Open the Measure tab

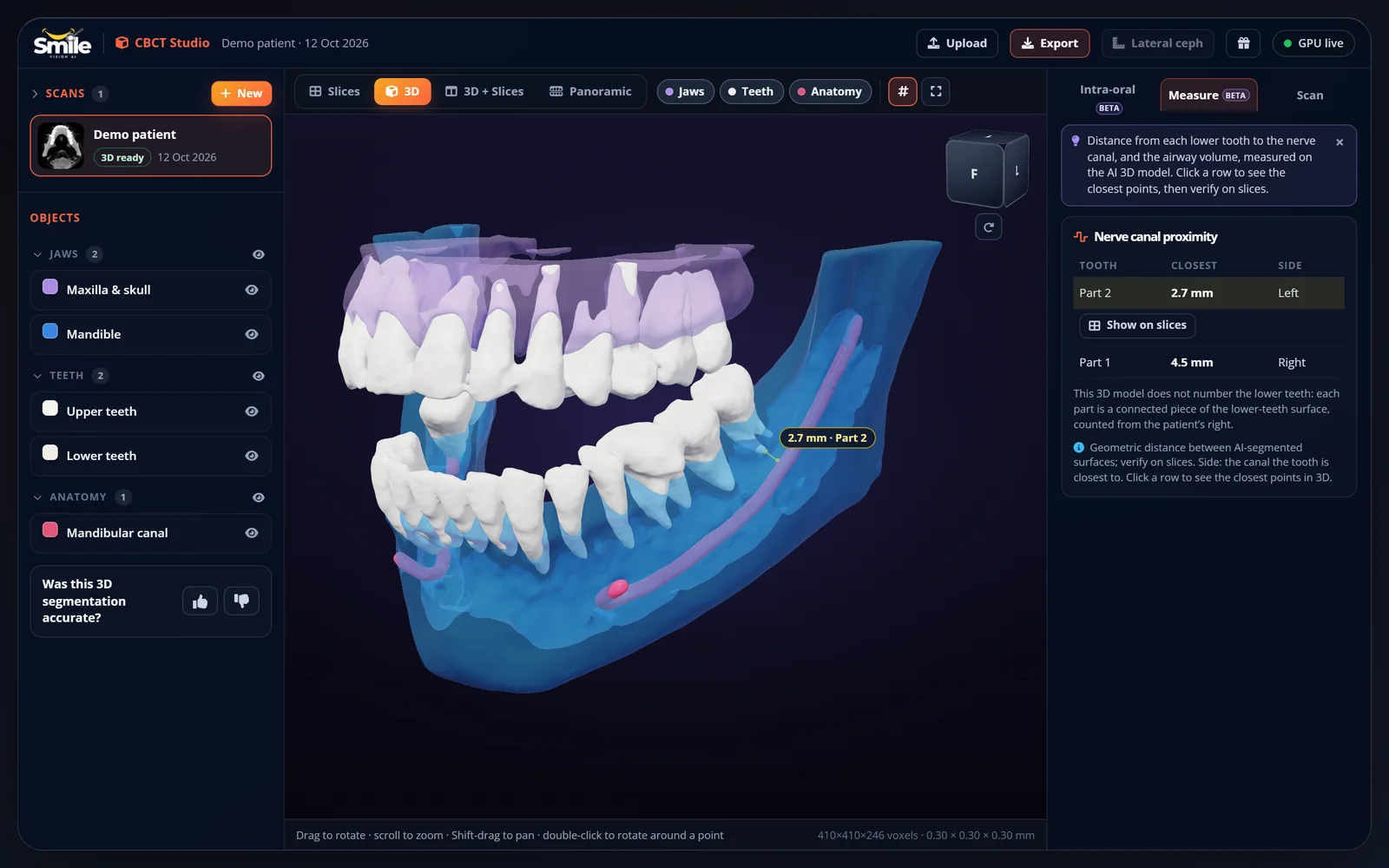(1208, 95)
